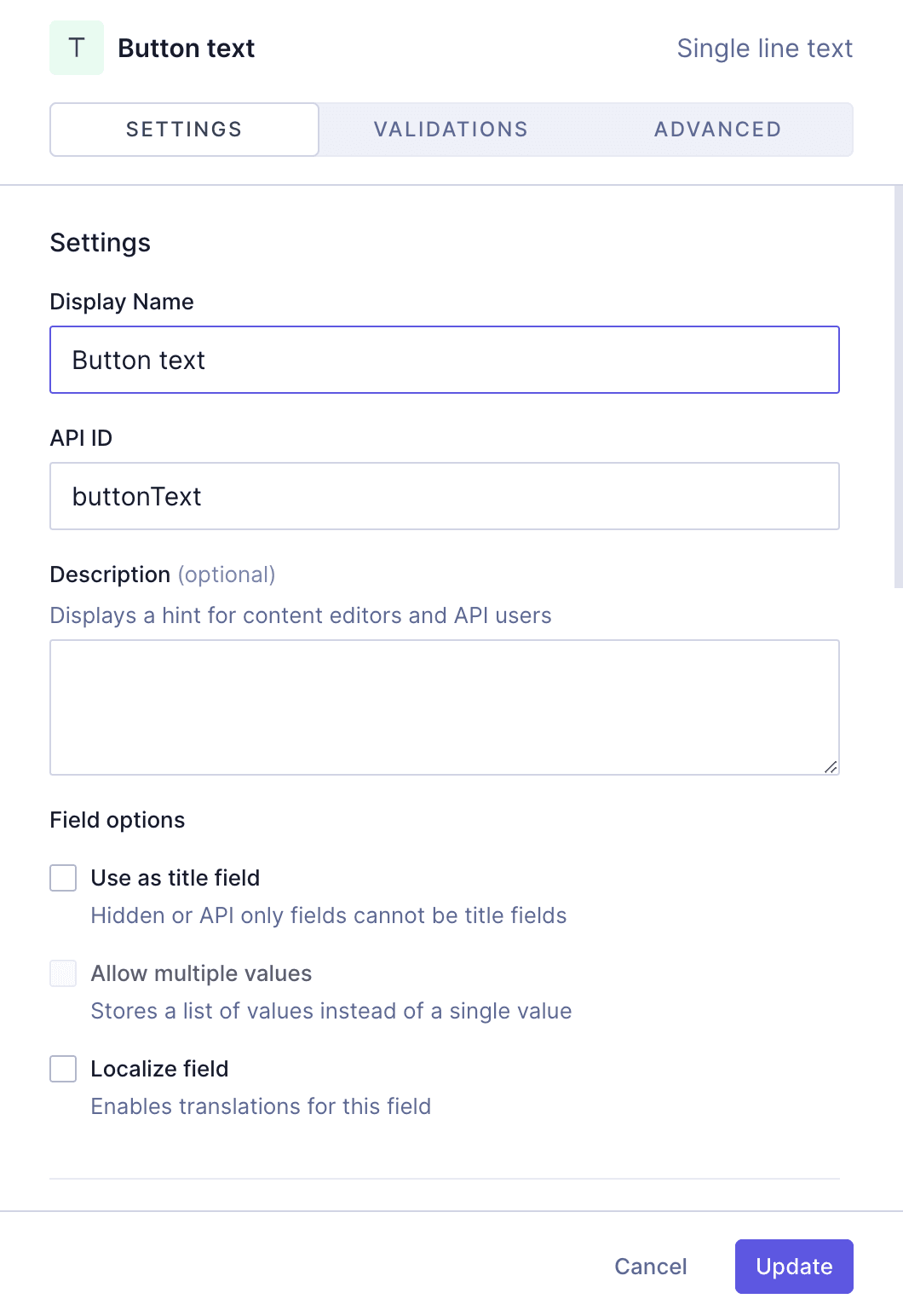
Task: Enable "Localize field" for translations
Action: [x=62, y=1069]
